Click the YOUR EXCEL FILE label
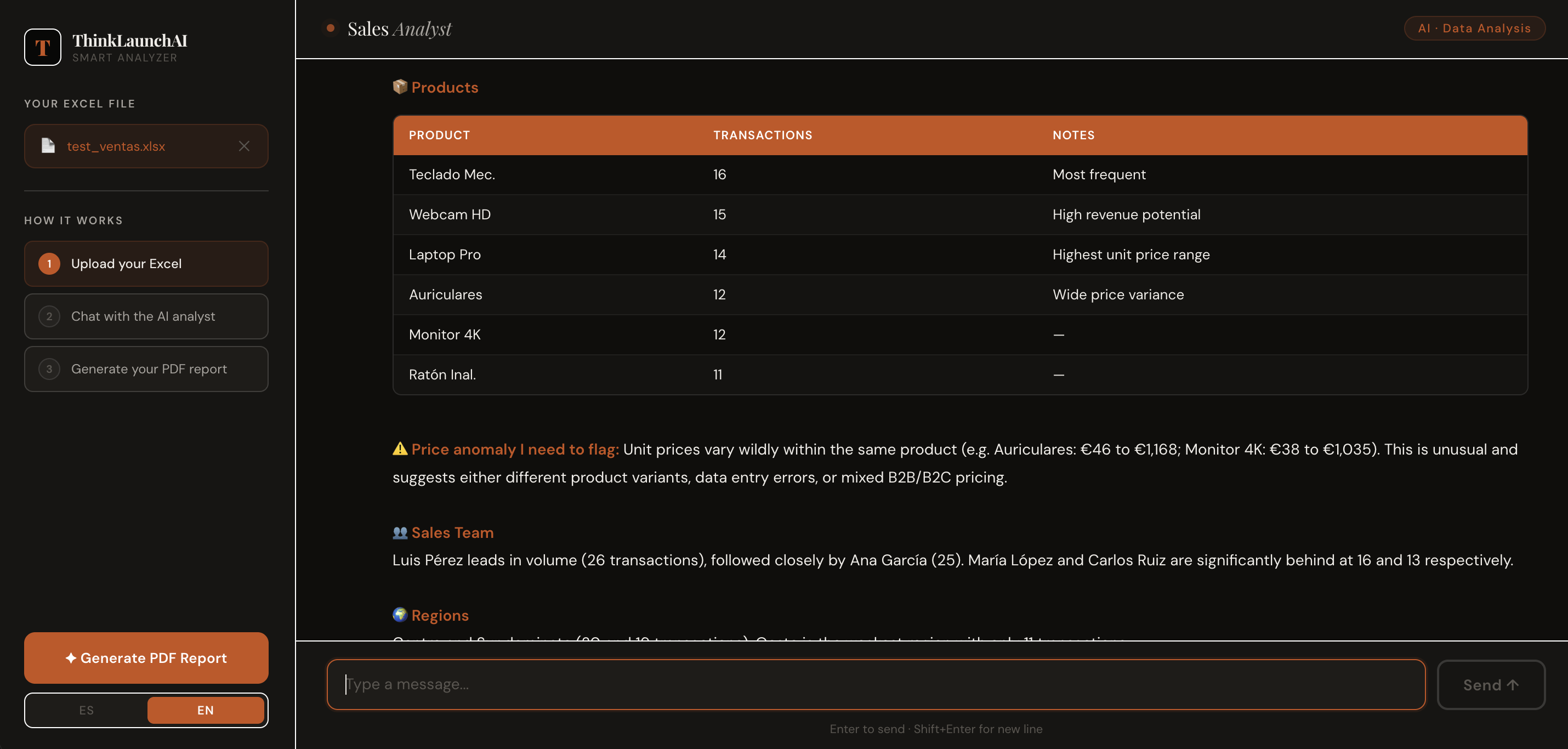 pyautogui.click(x=79, y=104)
